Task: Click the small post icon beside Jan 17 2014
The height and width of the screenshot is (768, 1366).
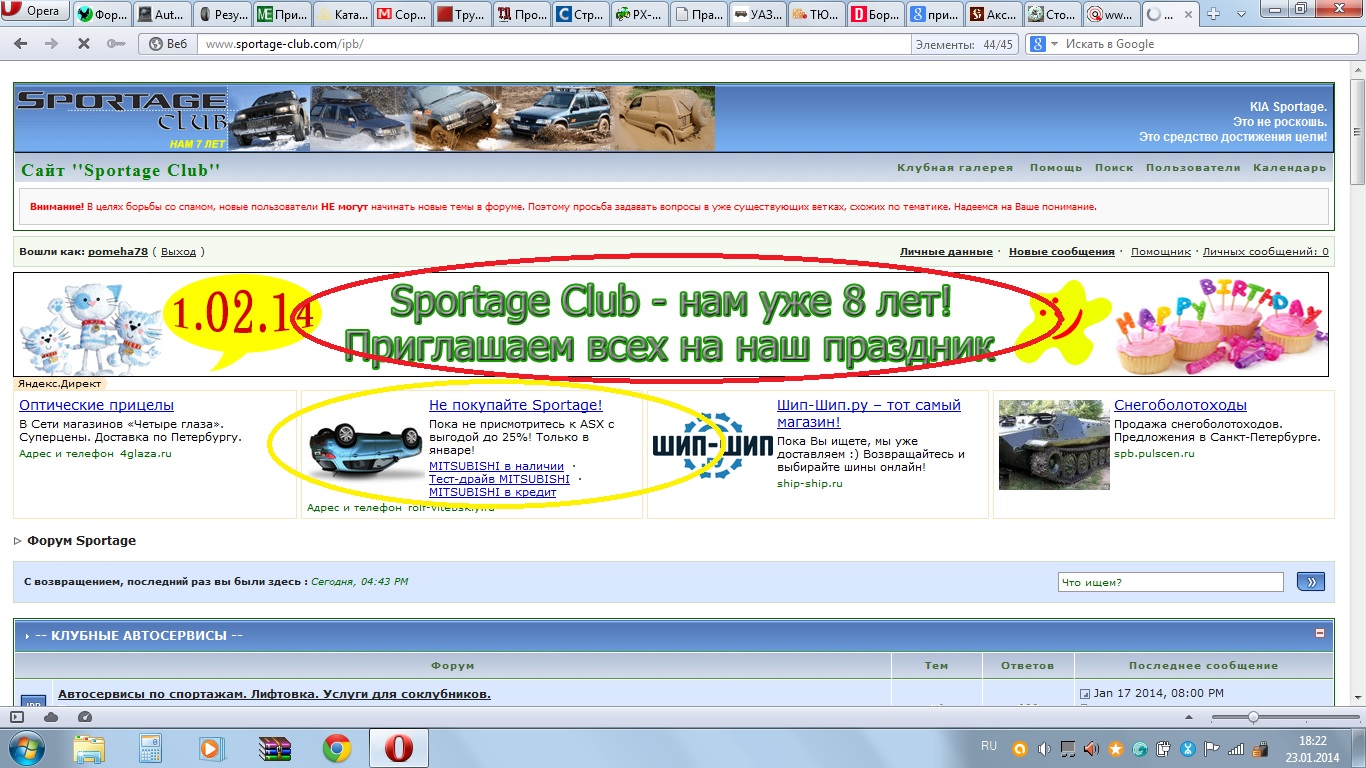Action: [1085, 693]
